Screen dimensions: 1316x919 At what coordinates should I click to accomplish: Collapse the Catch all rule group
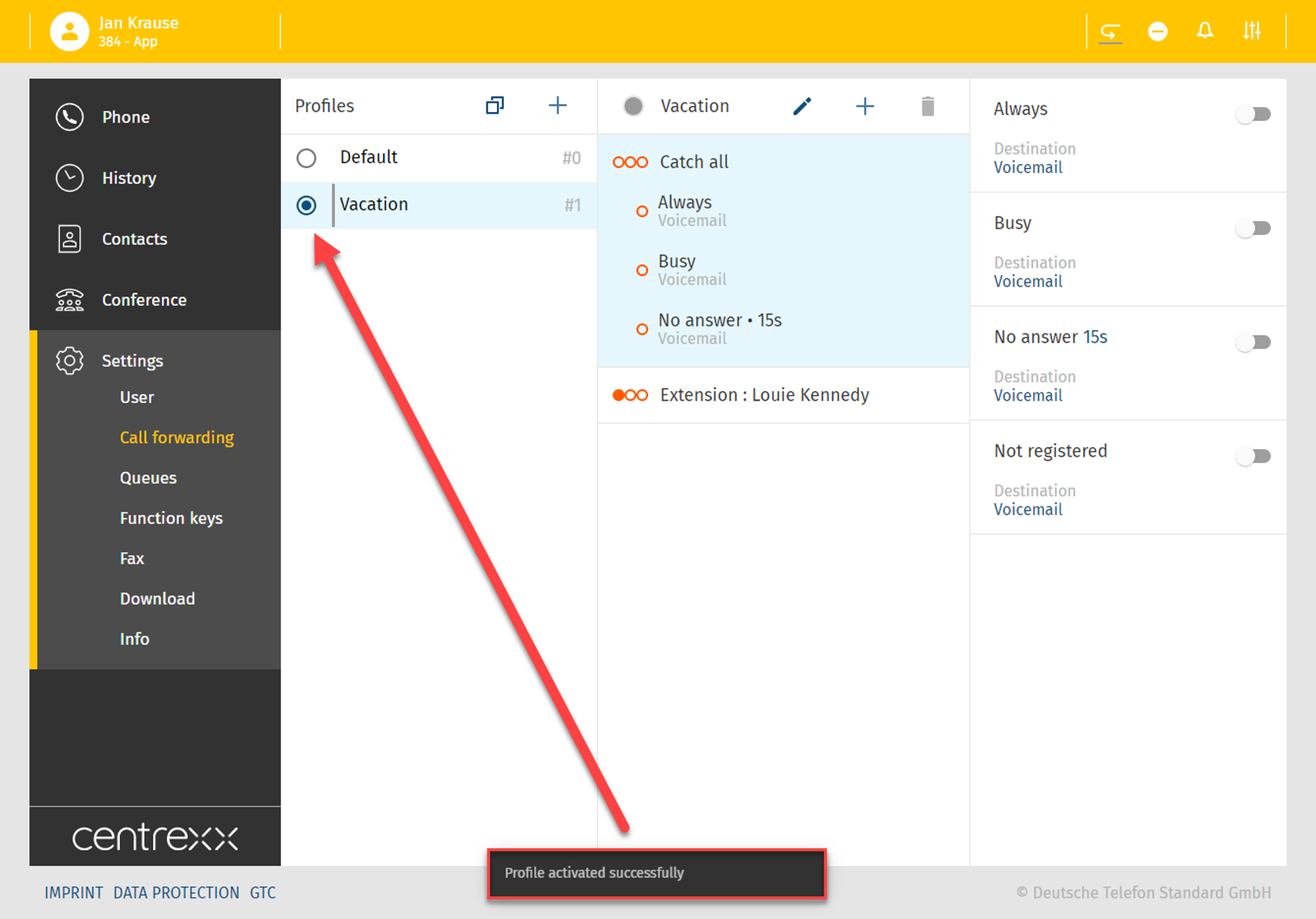[694, 162]
